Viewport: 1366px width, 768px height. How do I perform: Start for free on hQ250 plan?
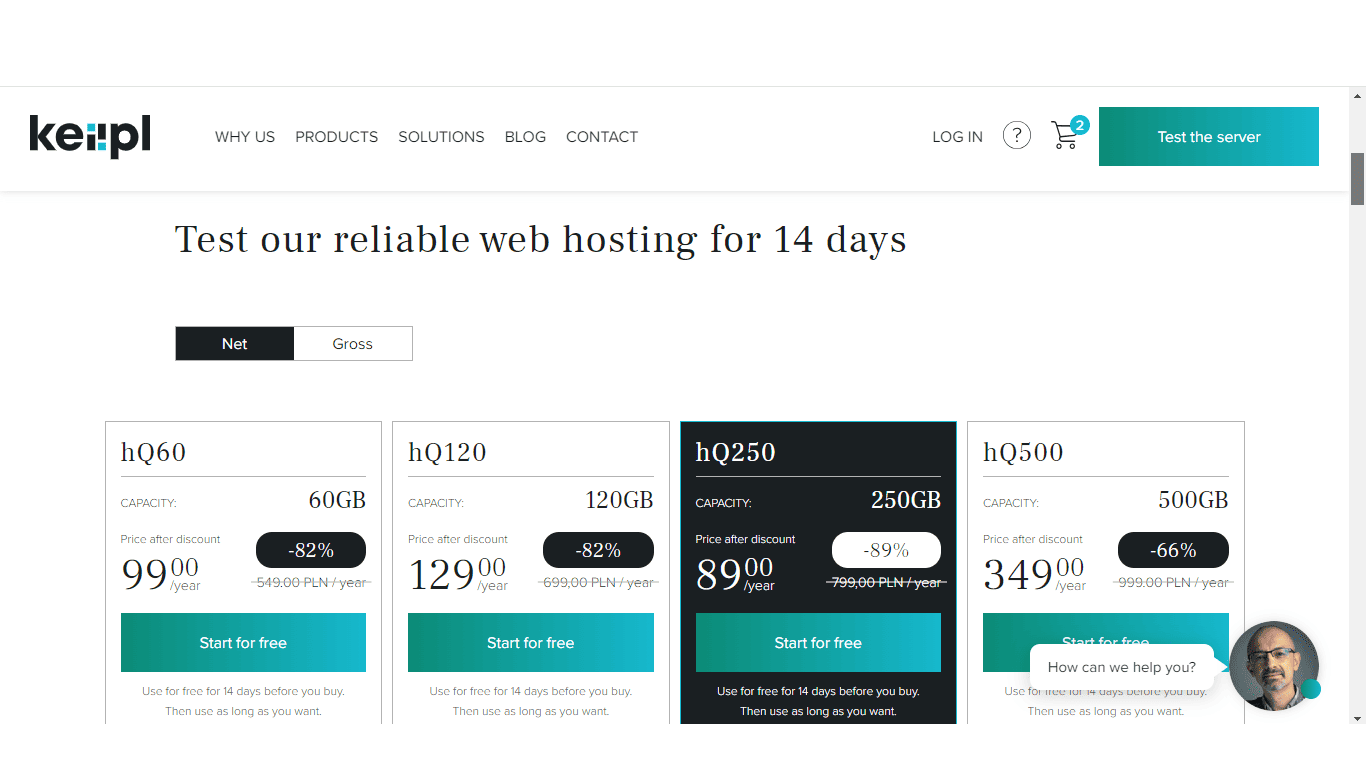[x=818, y=643]
